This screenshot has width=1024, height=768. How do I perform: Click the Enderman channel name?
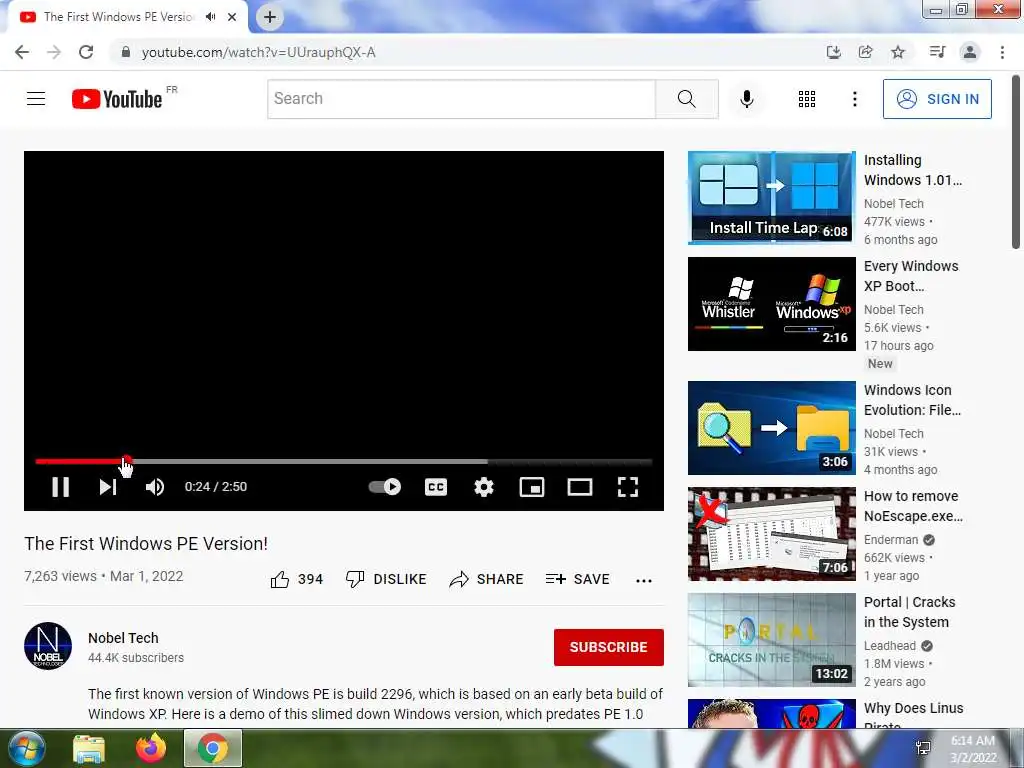coord(891,539)
